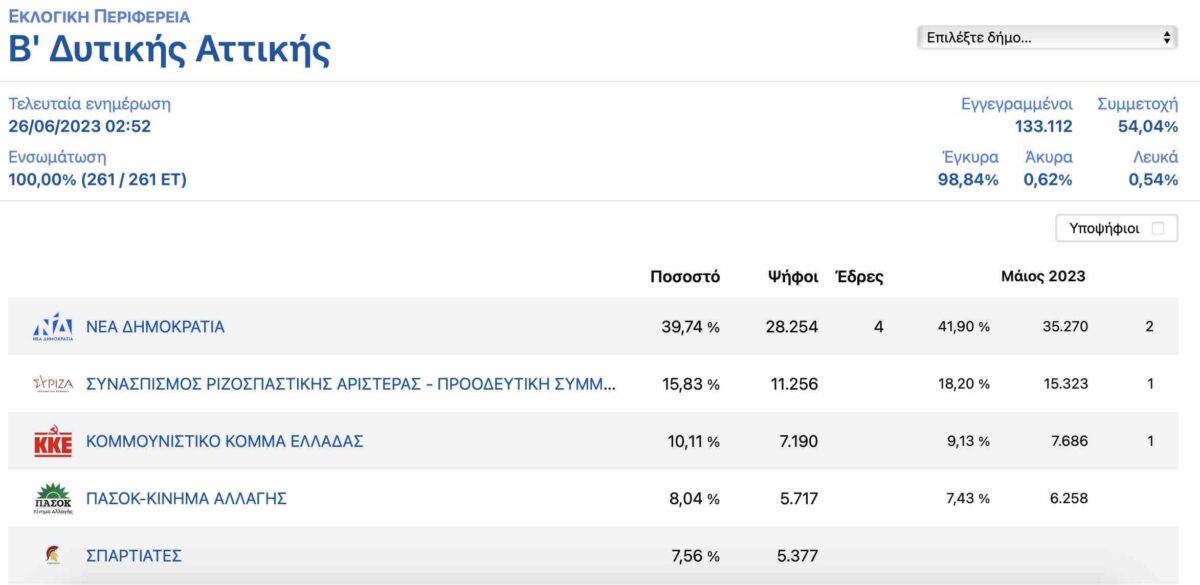Open the Επιλέξτε δήμο dropdown
The height and width of the screenshot is (585, 1200).
coord(1047,38)
